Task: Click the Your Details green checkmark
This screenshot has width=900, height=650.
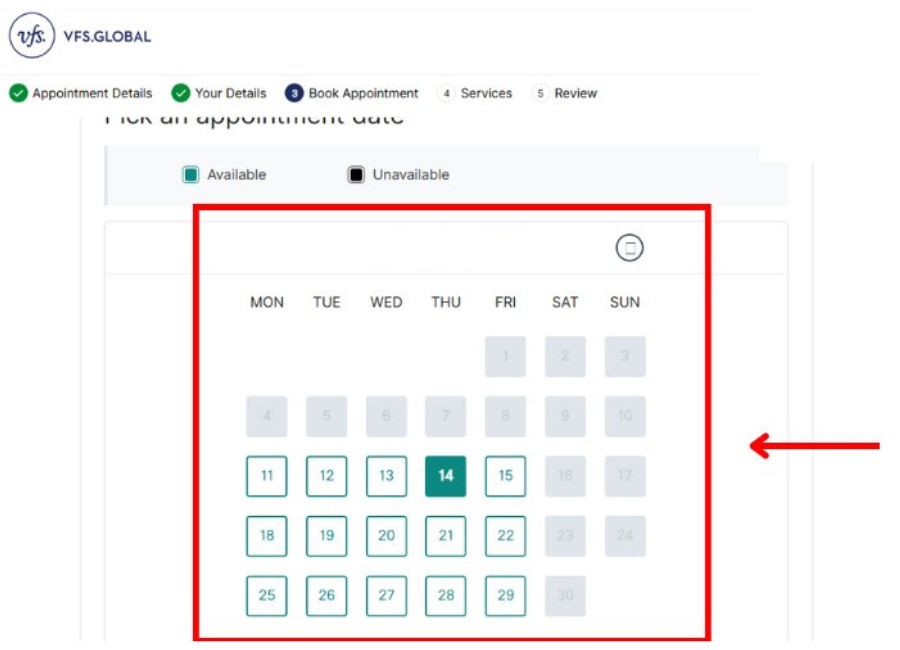Action: pyautogui.click(x=181, y=93)
